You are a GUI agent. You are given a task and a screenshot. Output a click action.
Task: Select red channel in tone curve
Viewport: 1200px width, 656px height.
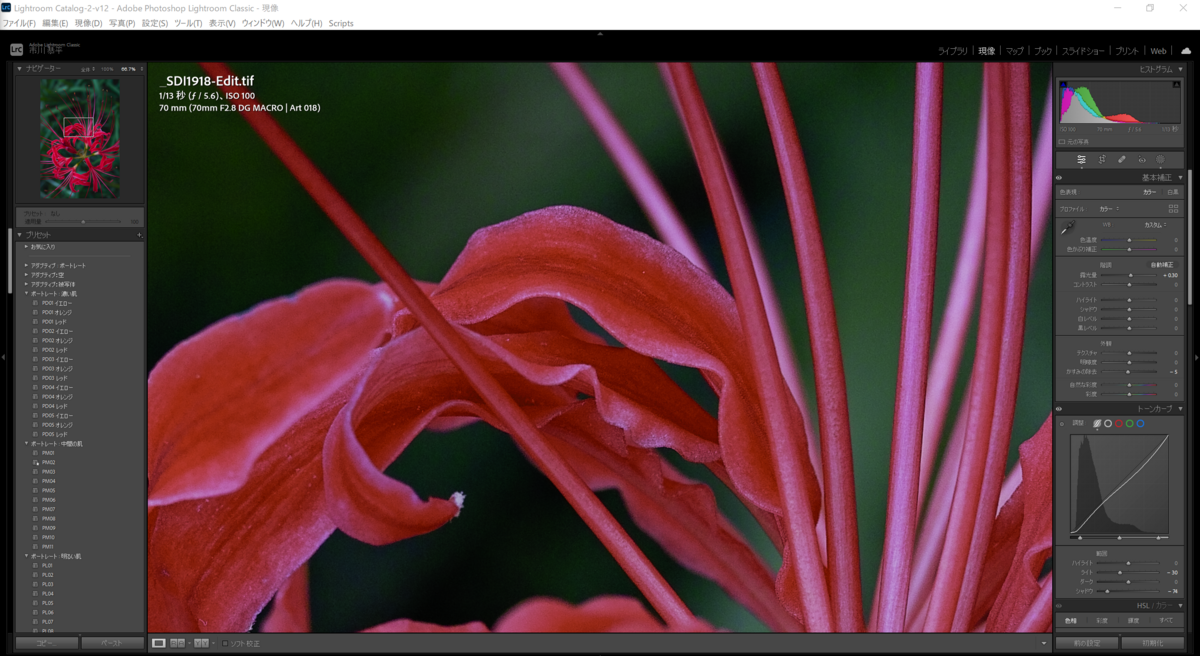pos(1119,424)
